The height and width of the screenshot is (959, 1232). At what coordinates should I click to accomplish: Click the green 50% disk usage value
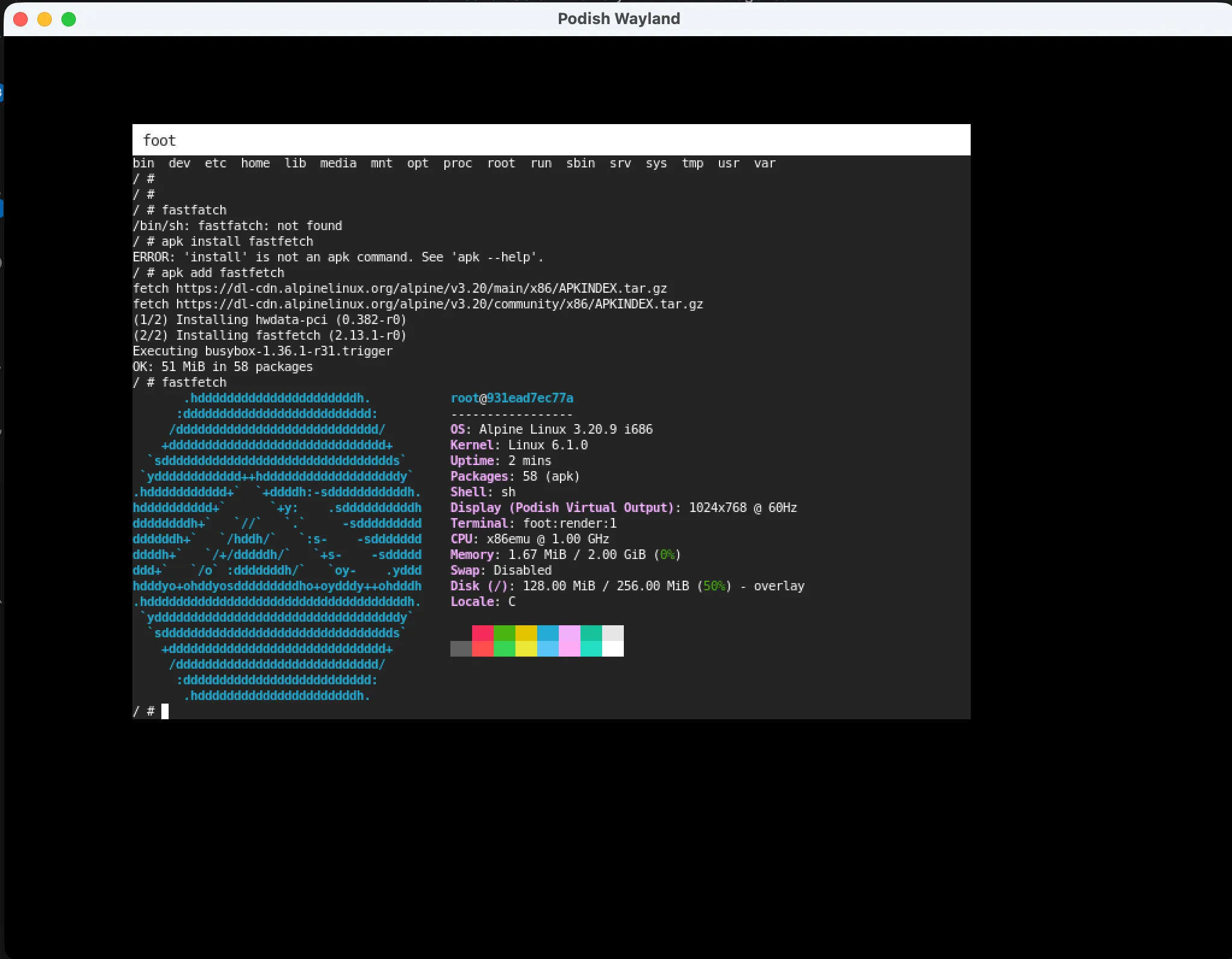point(714,586)
